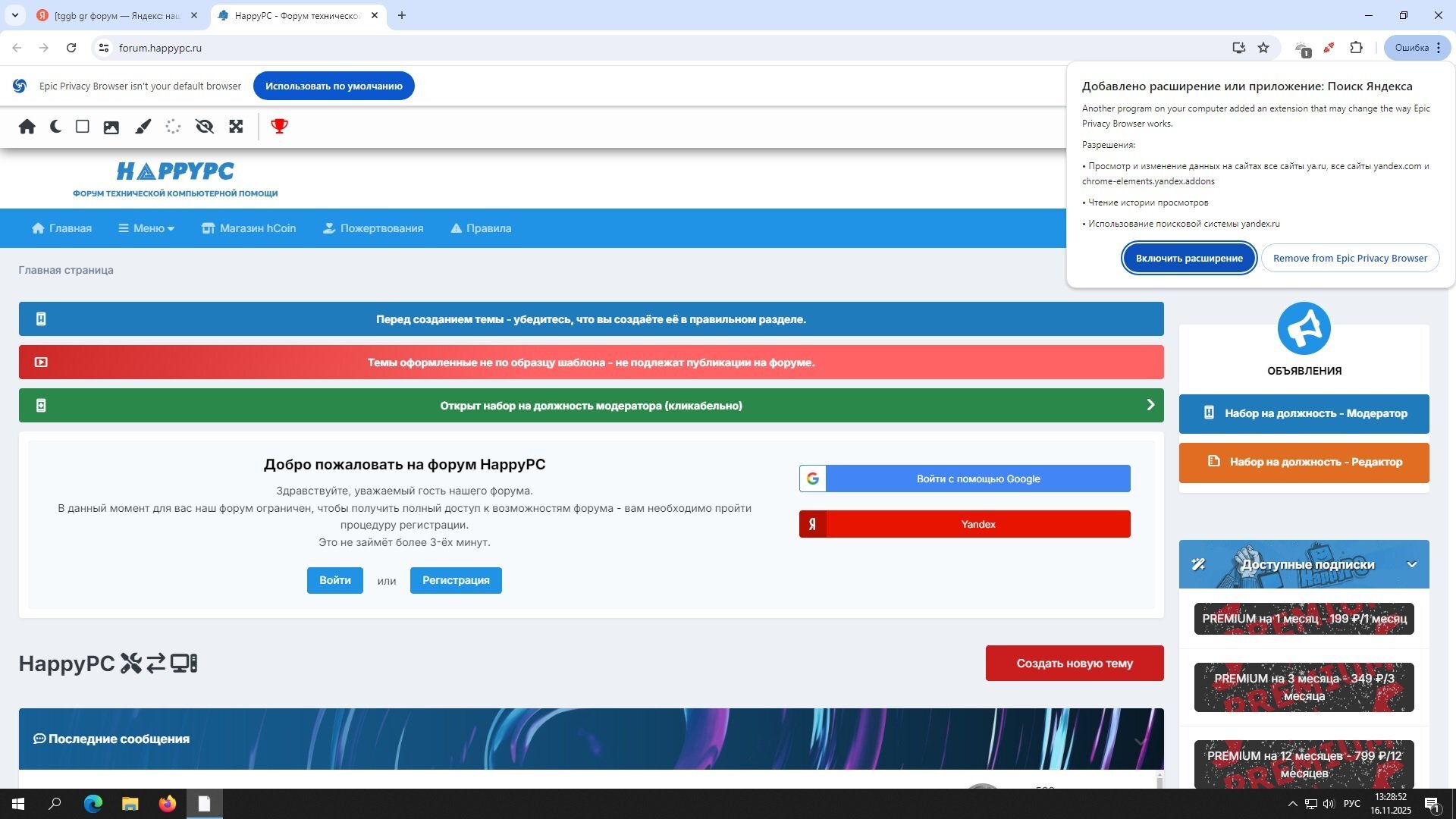Open Магазин hCoin navigation item
Image resolution: width=1456 pixels, height=819 pixels.
point(249,228)
